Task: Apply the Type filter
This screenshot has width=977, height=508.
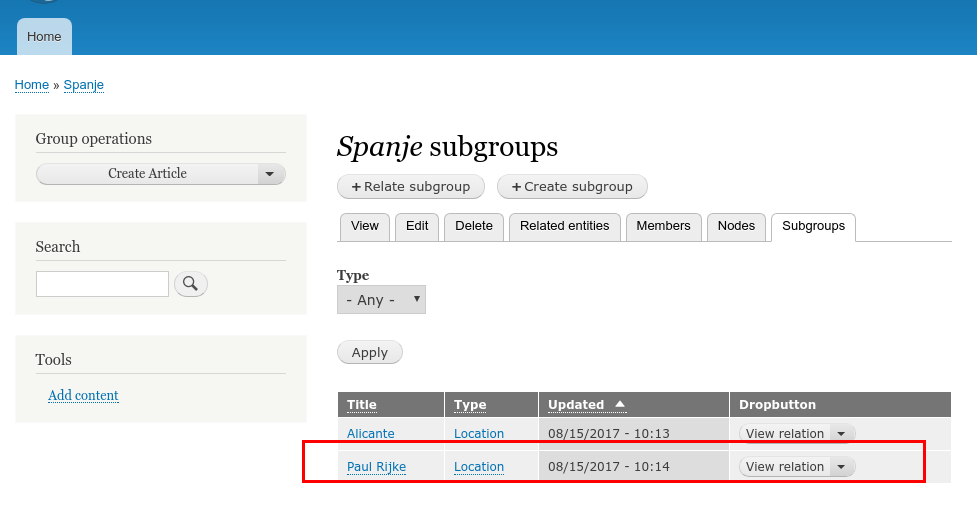Action: 369,352
